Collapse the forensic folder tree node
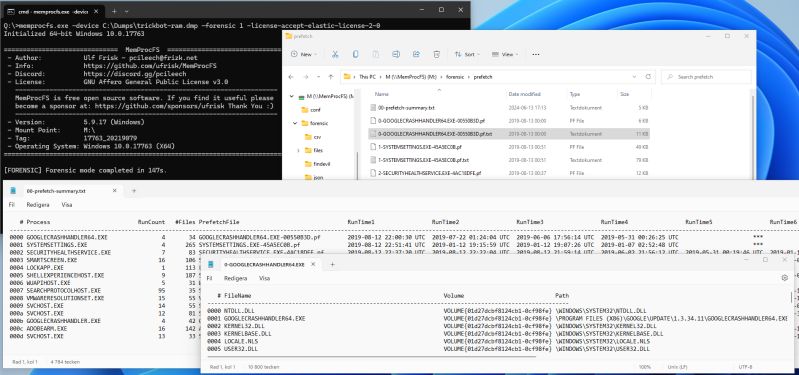799x375 pixels. tap(295, 123)
